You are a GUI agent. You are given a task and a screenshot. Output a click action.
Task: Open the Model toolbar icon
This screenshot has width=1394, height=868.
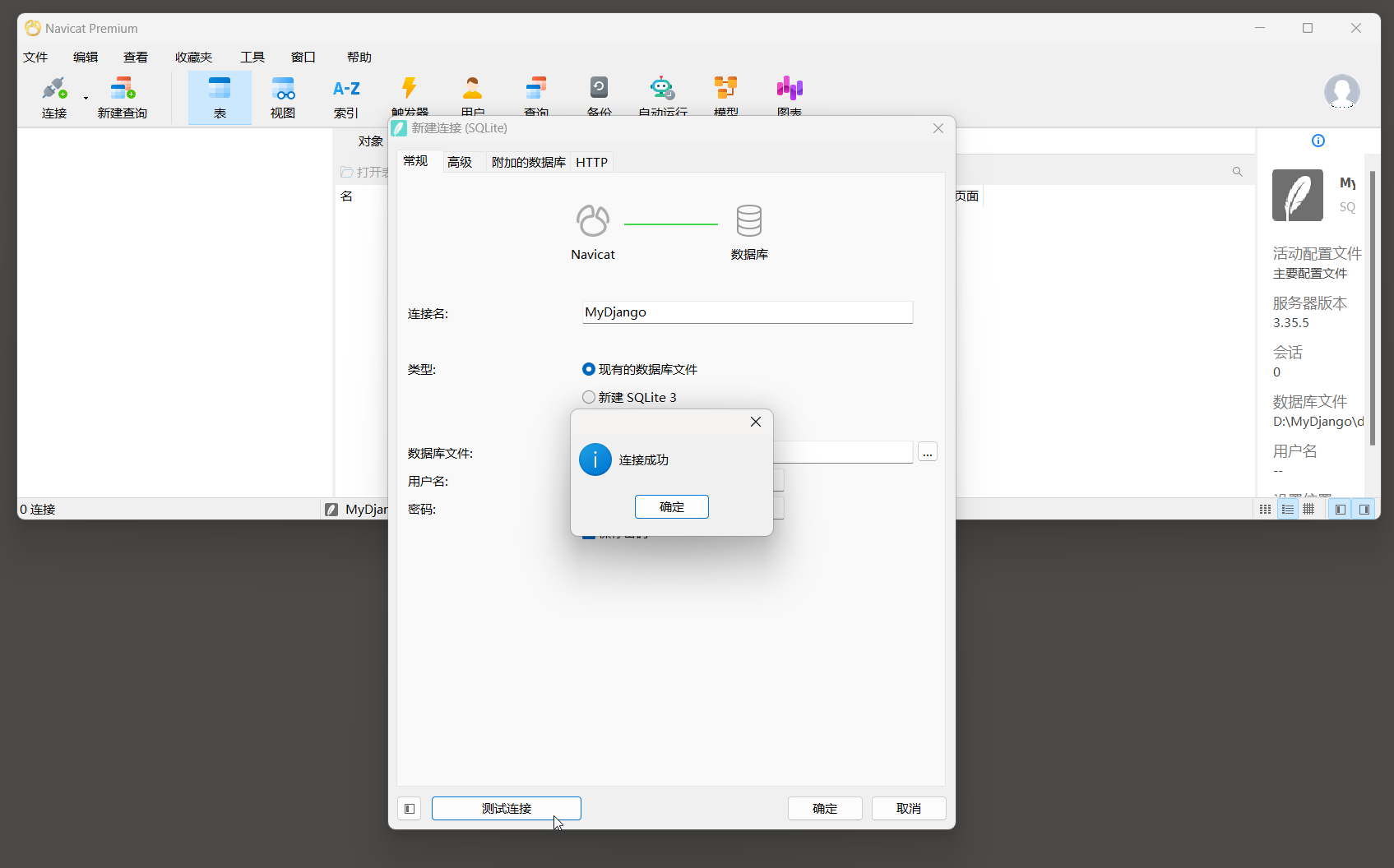click(x=725, y=88)
